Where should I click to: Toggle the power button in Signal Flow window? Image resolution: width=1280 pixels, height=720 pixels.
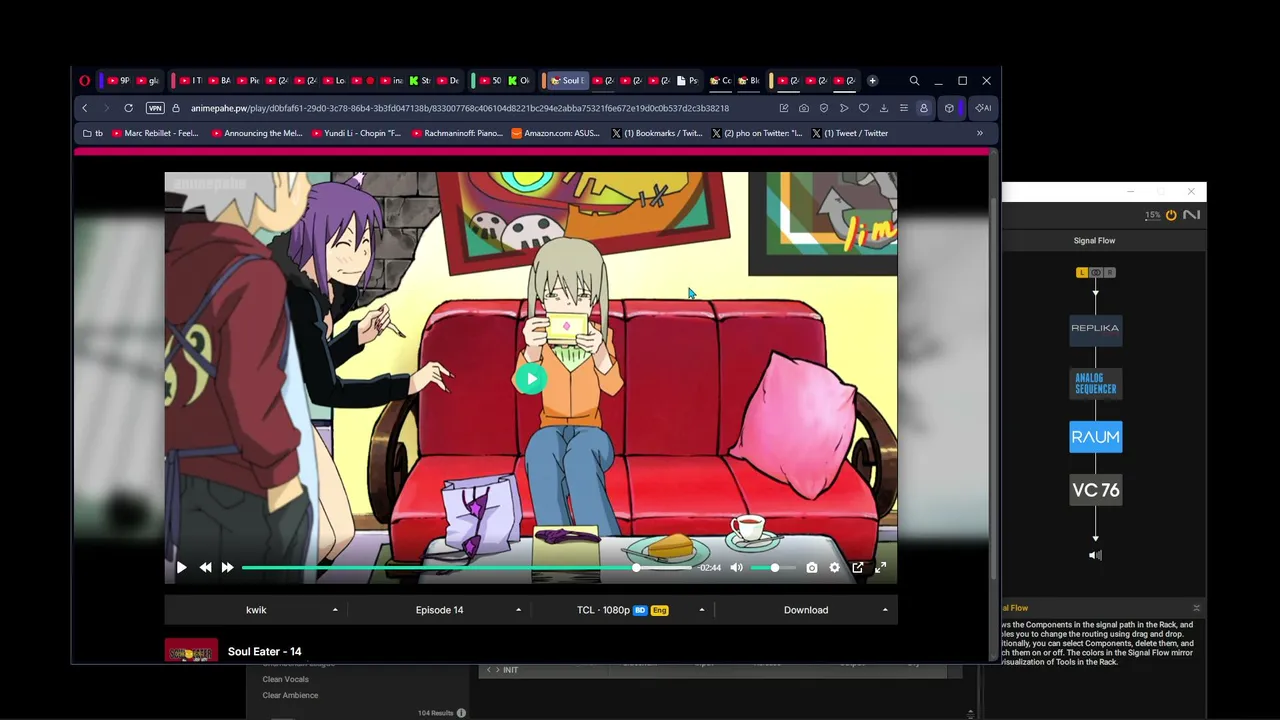pyautogui.click(x=1171, y=215)
